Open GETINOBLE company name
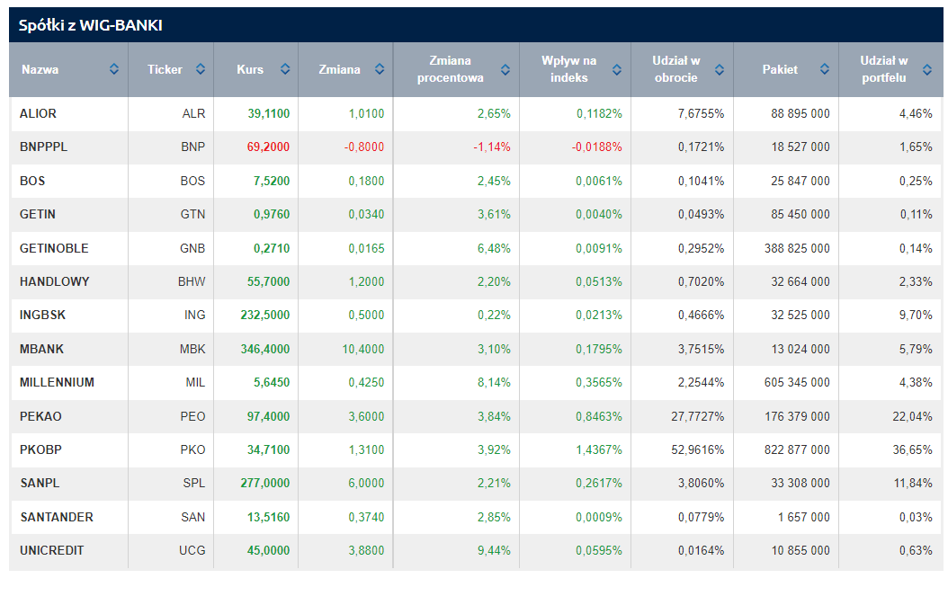948x596 pixels. pos(54,248)
